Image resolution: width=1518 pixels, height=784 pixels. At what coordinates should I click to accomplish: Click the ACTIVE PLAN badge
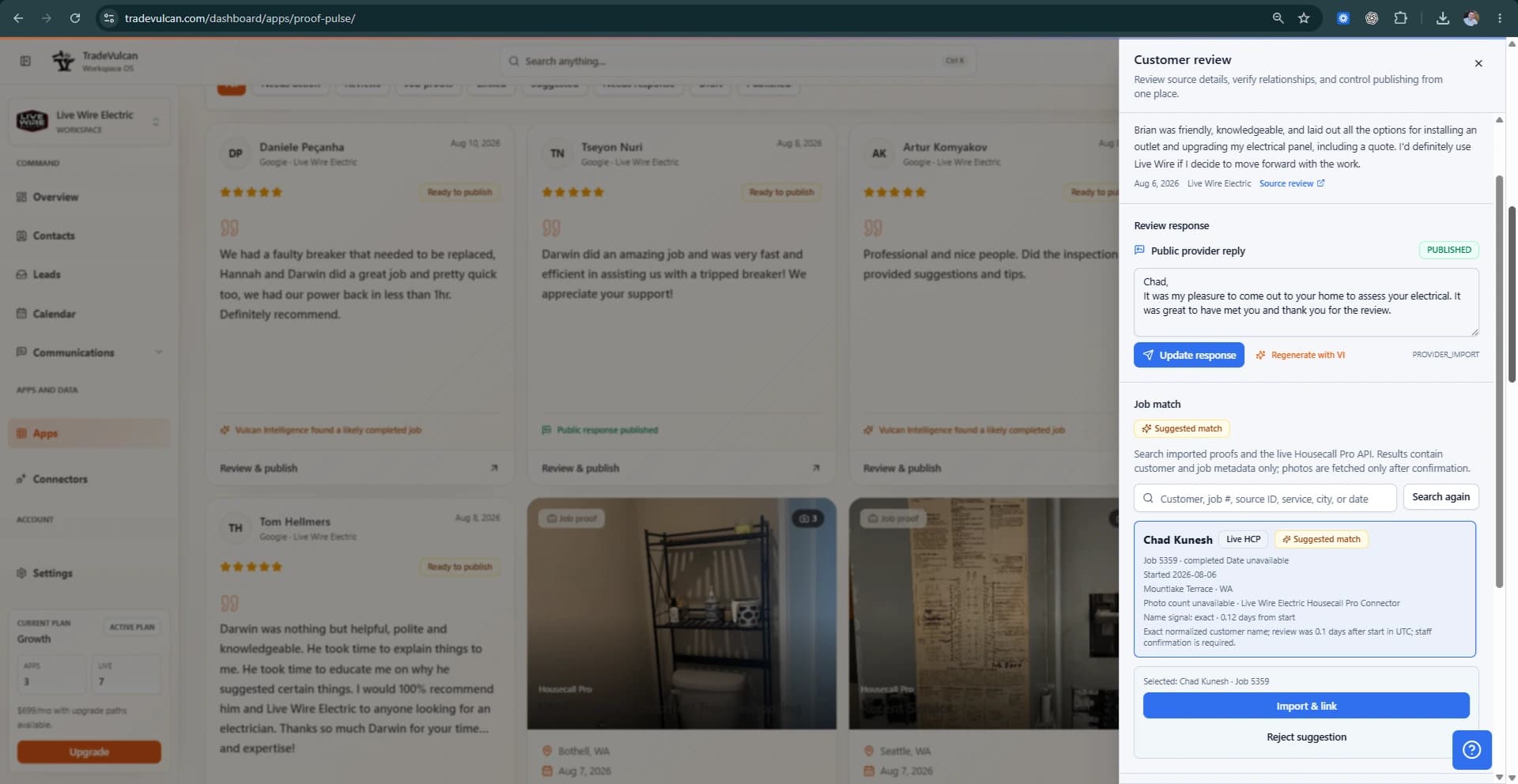(x=132, y=627)
